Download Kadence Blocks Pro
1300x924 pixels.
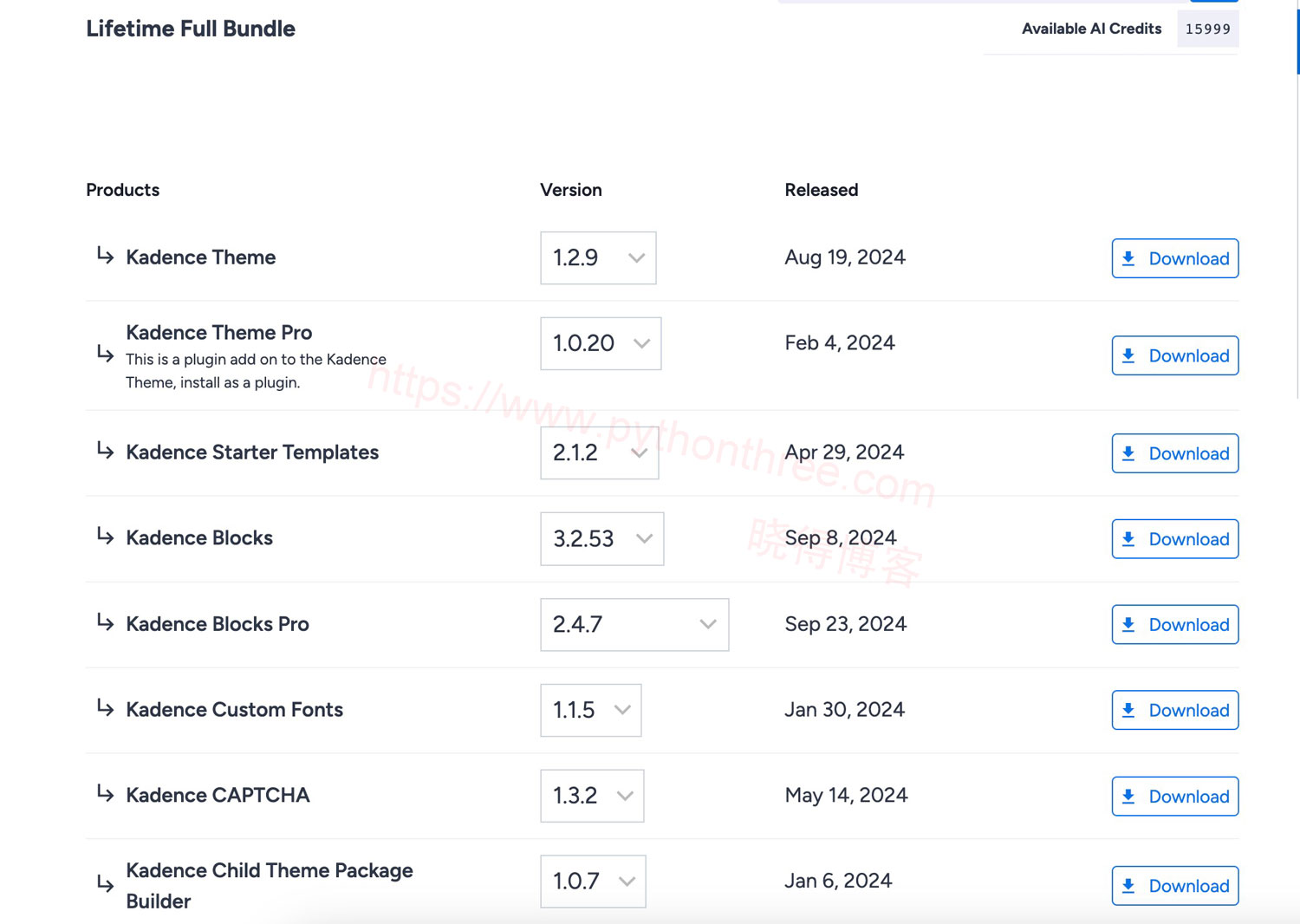click(x=1175, y=625)
